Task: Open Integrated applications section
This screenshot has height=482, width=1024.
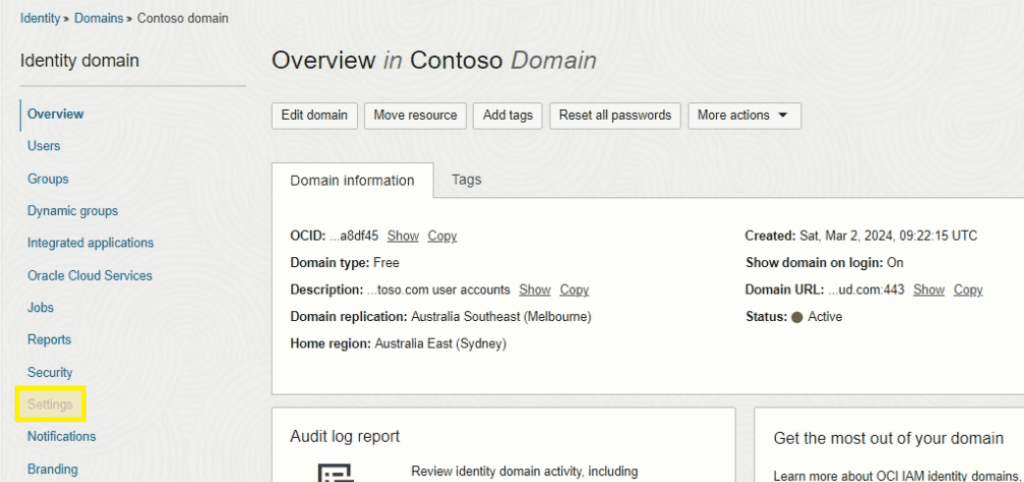Action: tap(90, 243)
